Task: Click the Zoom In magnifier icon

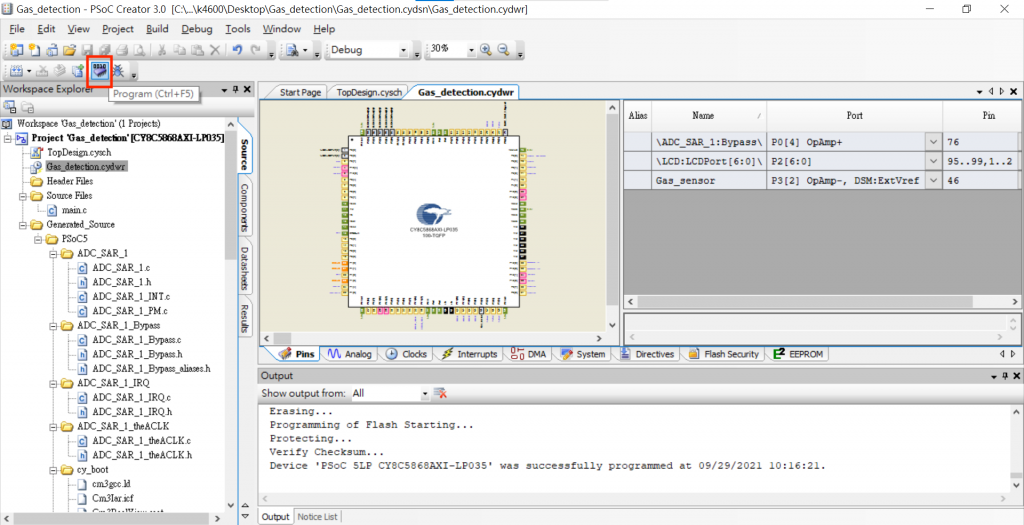Action: click(485, 50)
